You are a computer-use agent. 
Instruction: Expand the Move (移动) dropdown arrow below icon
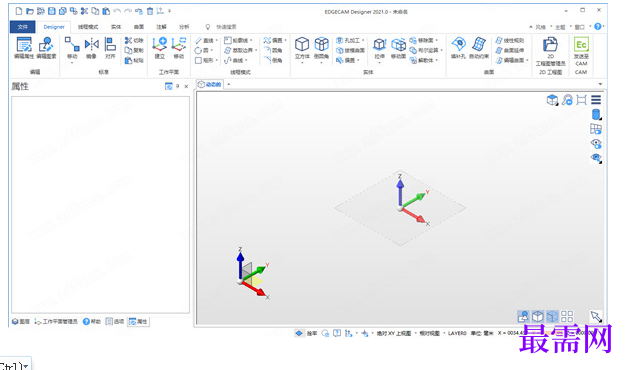click(x=72, y=63)
